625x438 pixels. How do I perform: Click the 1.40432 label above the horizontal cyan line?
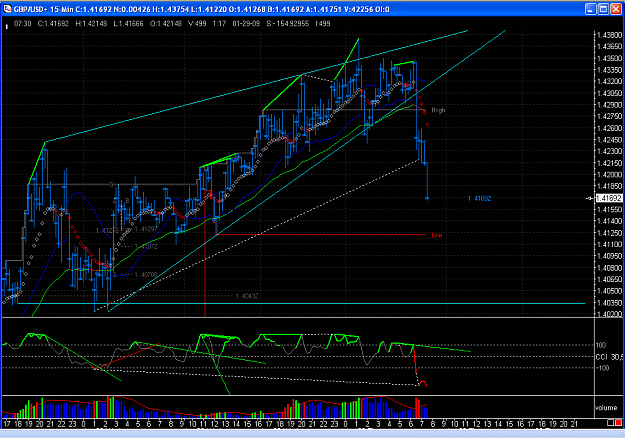247,296
